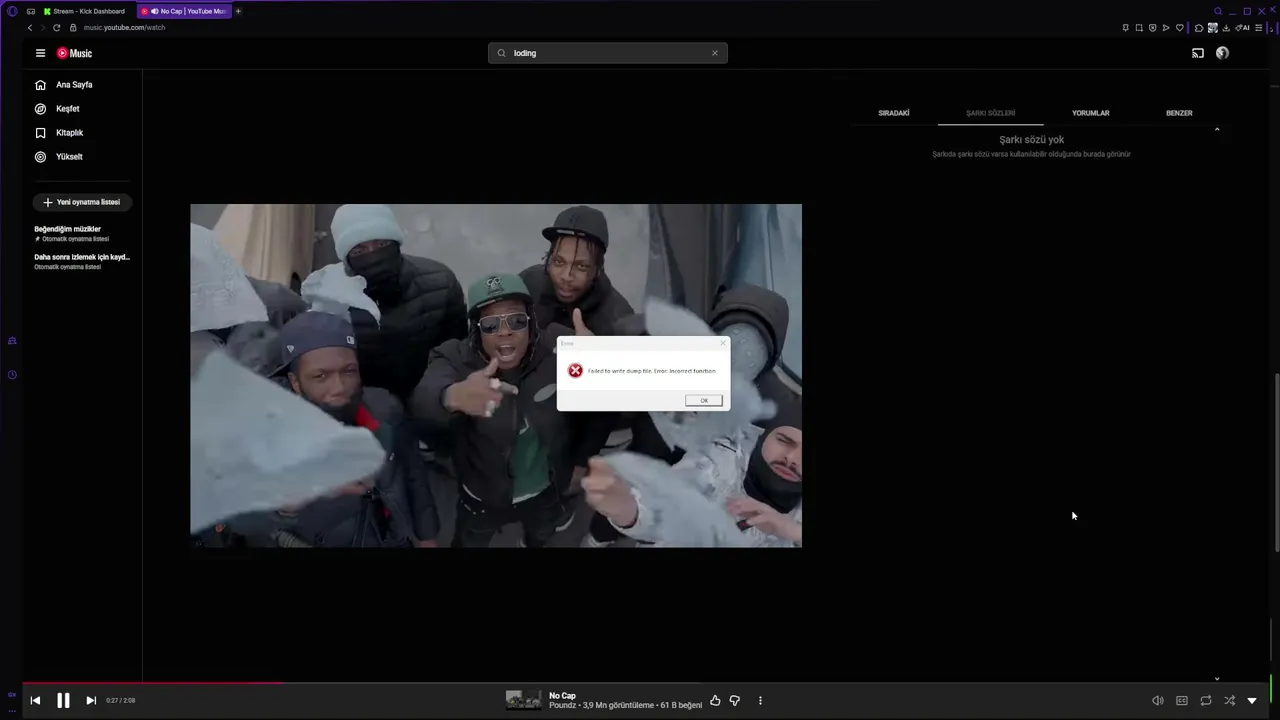Open the browser downloads icon
Image resolution: width=1280 pixels, height=720 pixels.
[x=1226, y=28]
